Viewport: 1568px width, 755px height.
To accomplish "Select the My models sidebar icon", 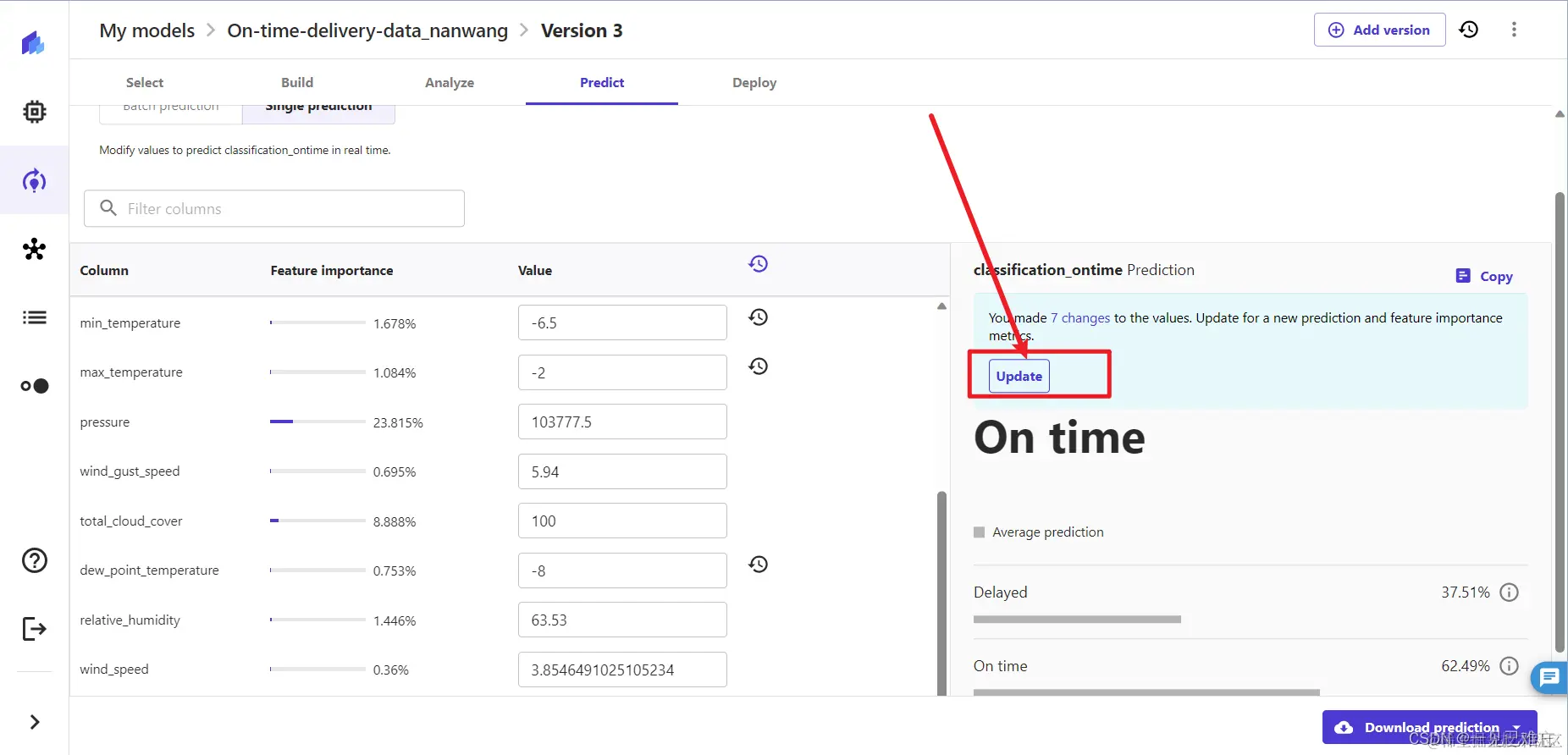I will point(34,180).
